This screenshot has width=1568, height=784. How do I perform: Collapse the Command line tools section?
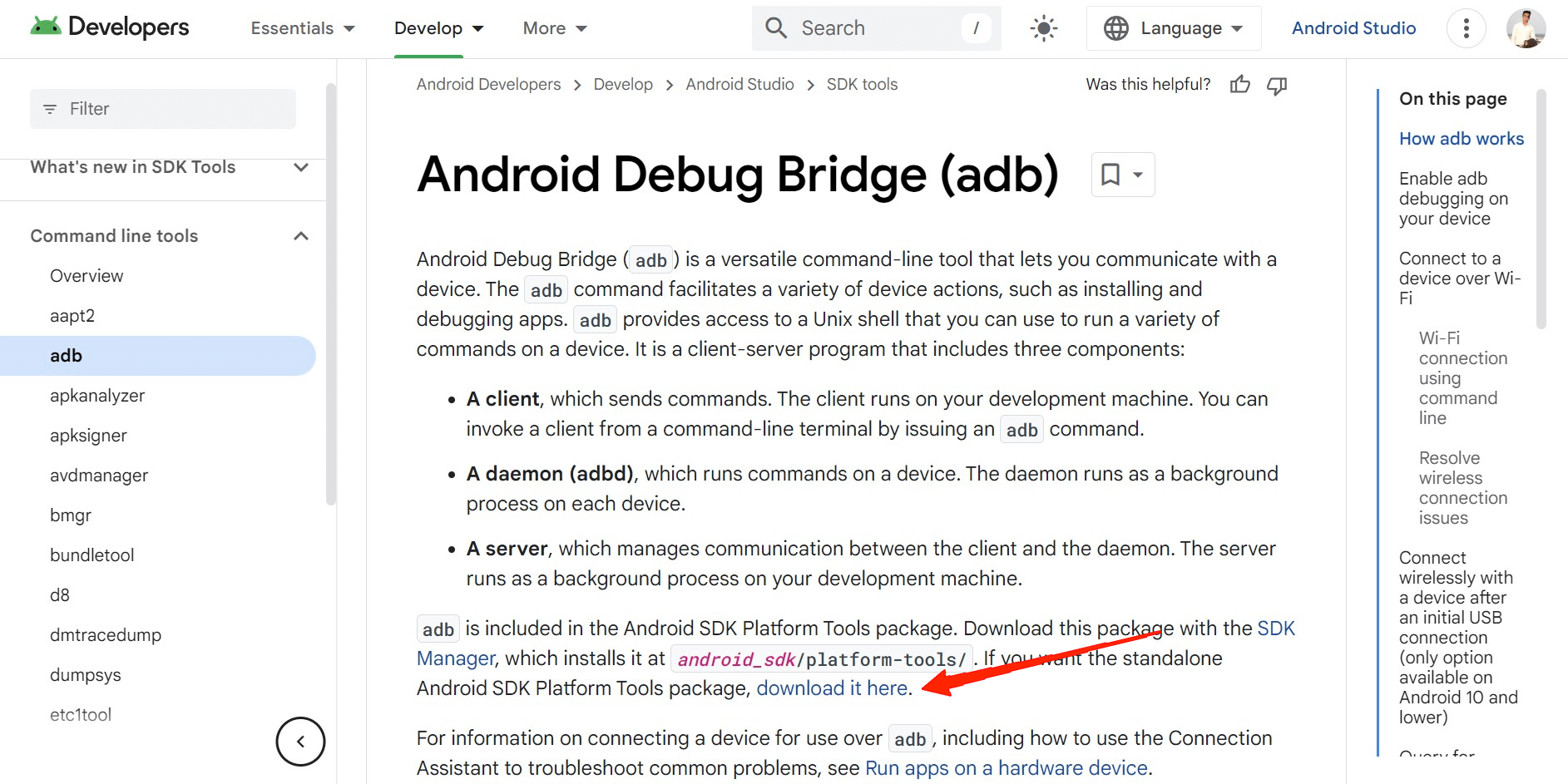(300, 235)
